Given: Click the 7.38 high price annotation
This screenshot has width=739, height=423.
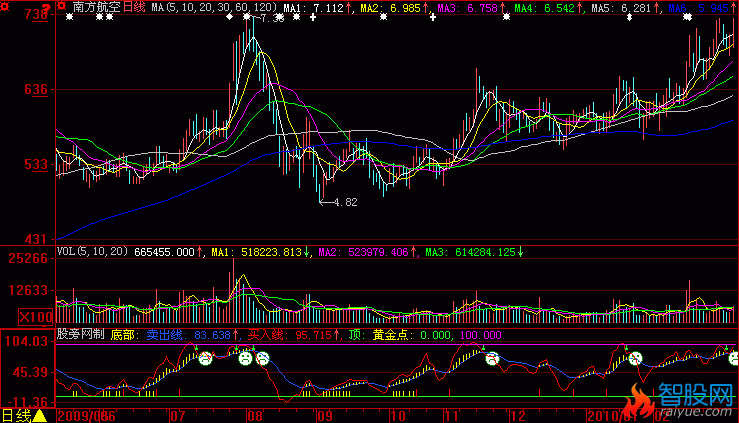Looking at the screenshot, I should coord(272,18).
